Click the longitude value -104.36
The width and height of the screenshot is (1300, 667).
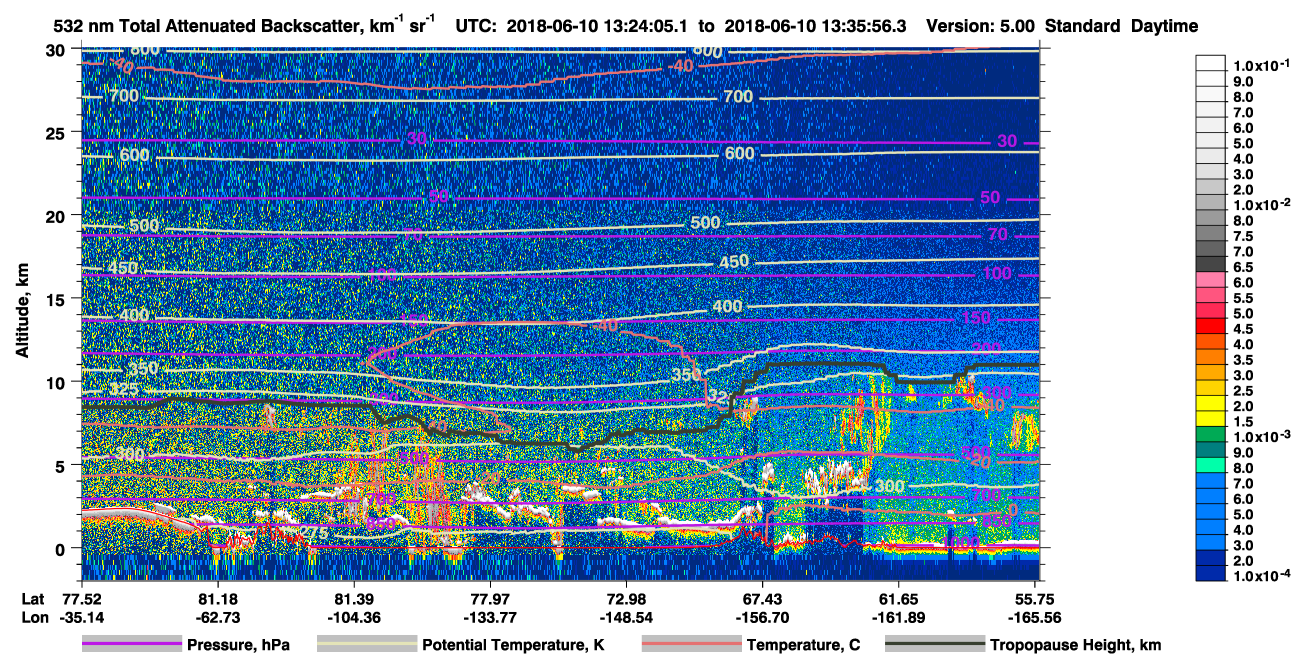tap(354, 617)
